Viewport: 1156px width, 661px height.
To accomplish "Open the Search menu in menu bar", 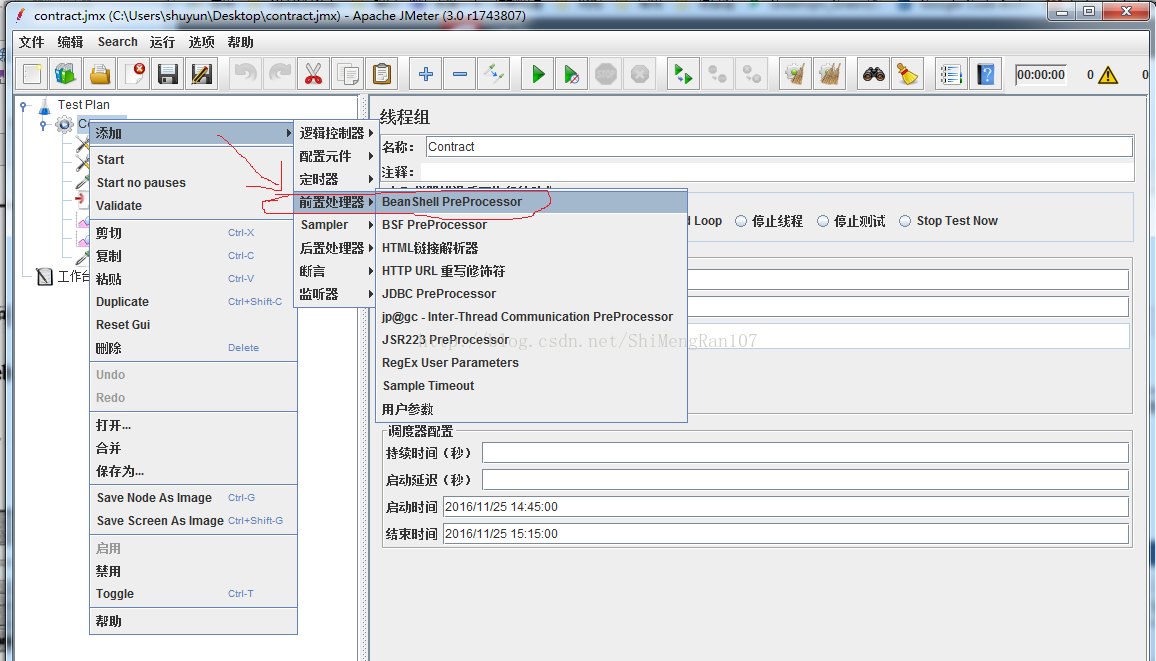I will coord(118,42).
